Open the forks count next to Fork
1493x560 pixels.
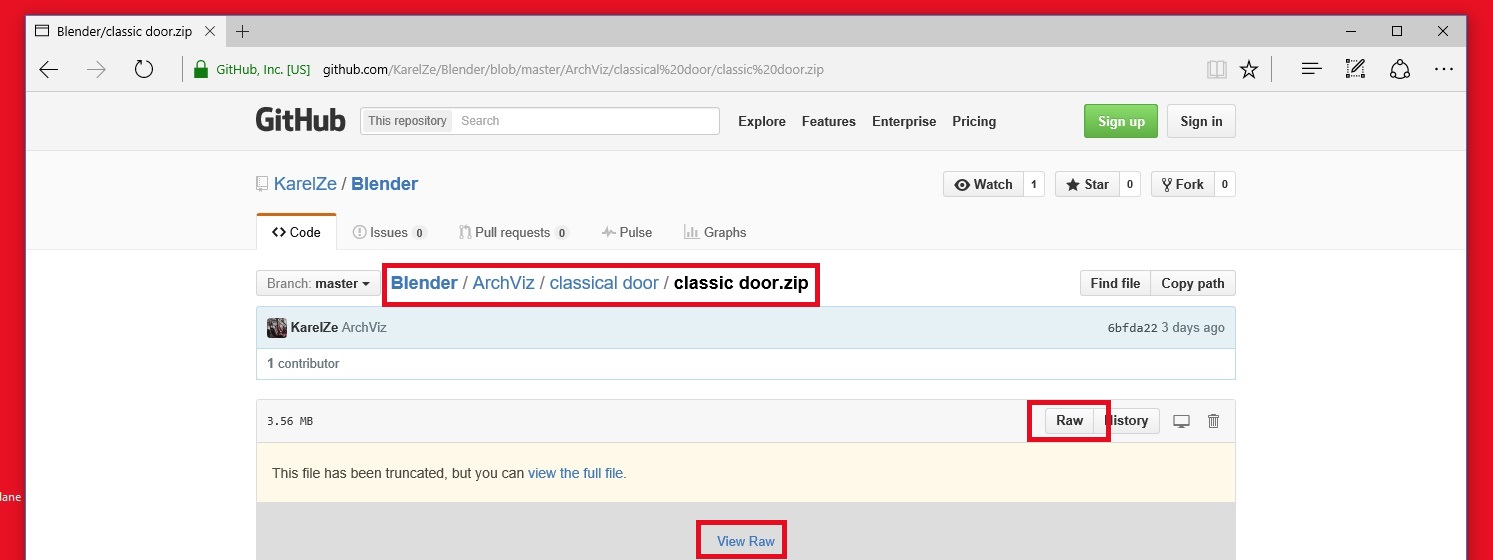1225,184
